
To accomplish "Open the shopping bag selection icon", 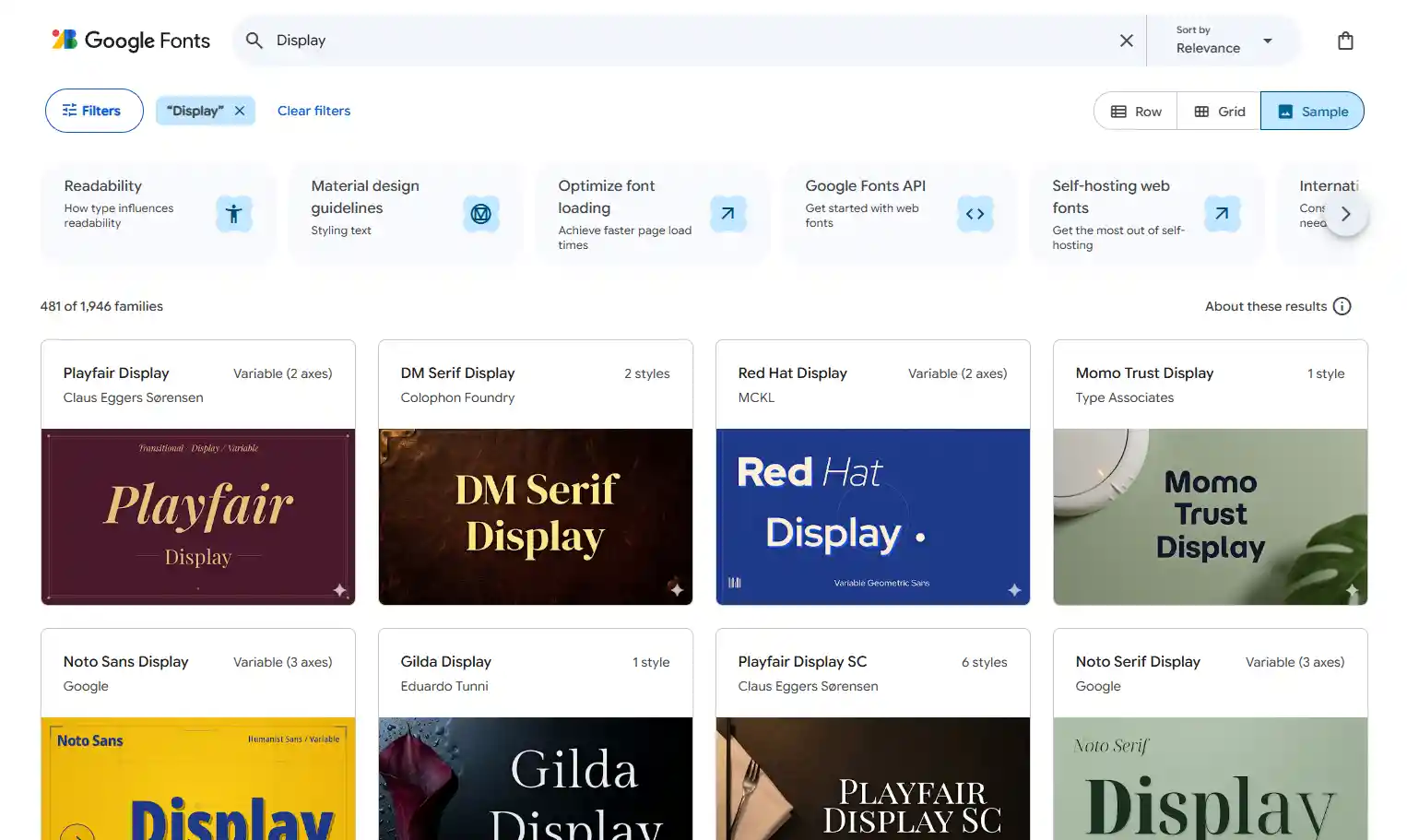I will click(x=1345, y=41).
